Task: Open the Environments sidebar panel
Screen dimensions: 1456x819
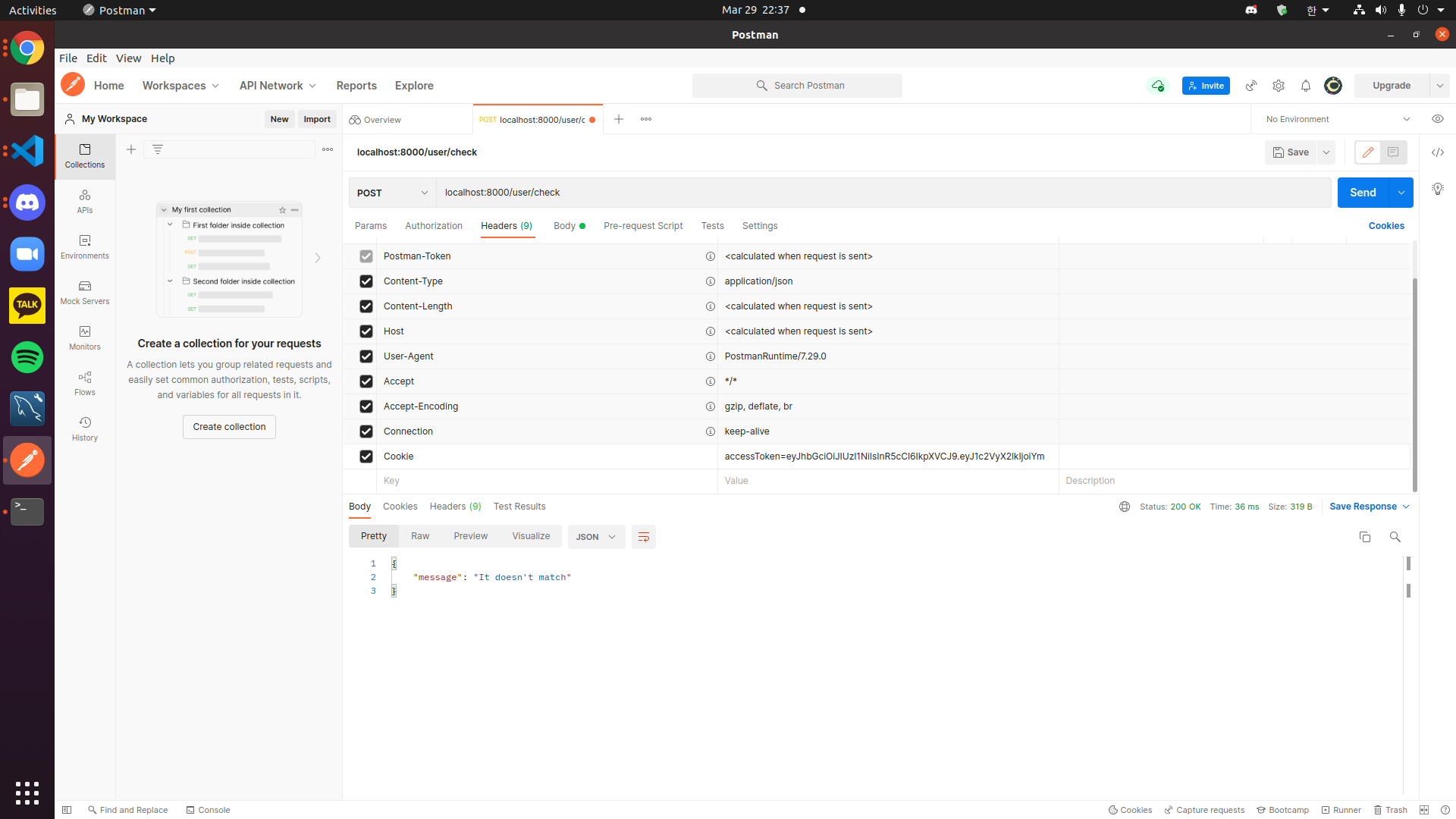Action: pos(85,247)
